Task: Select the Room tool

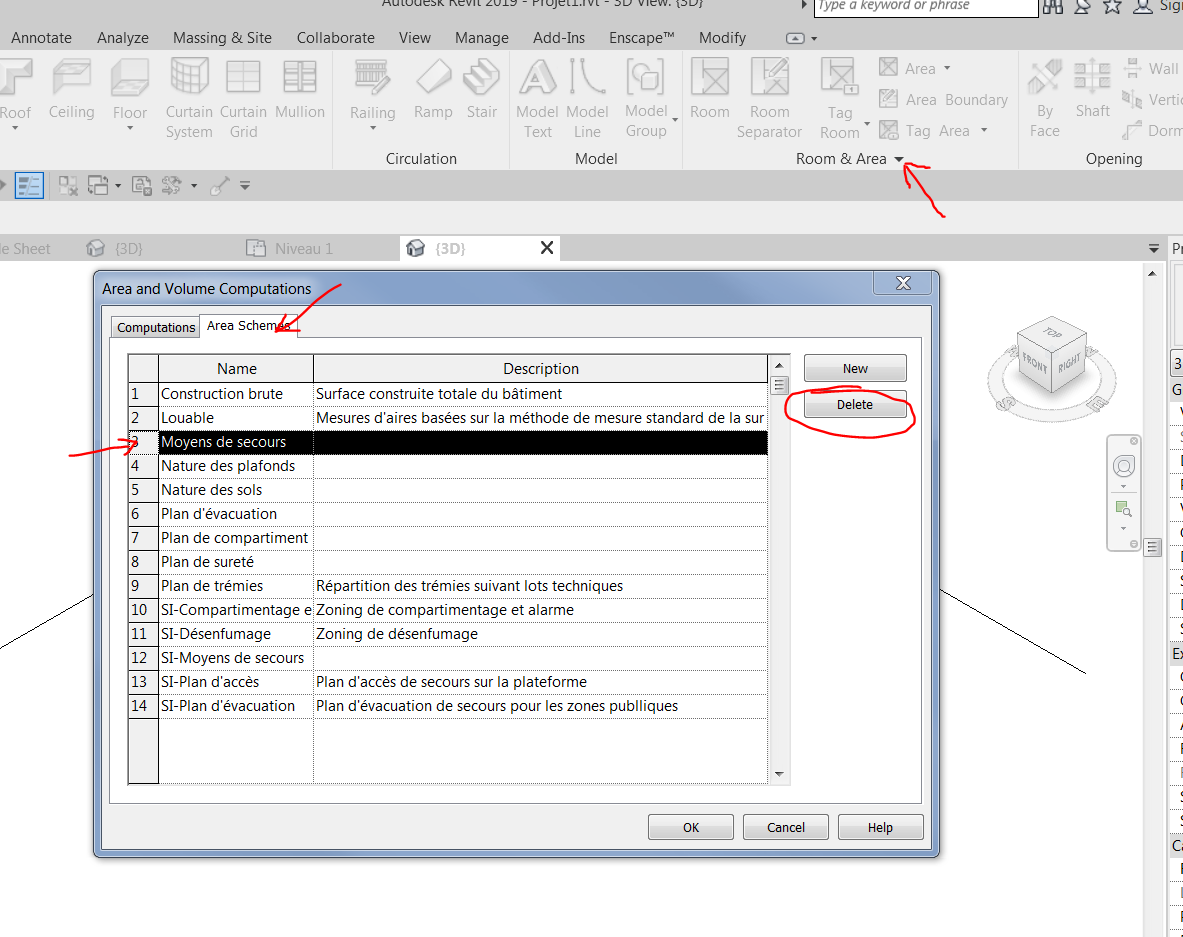Action: tap(710, 89)
